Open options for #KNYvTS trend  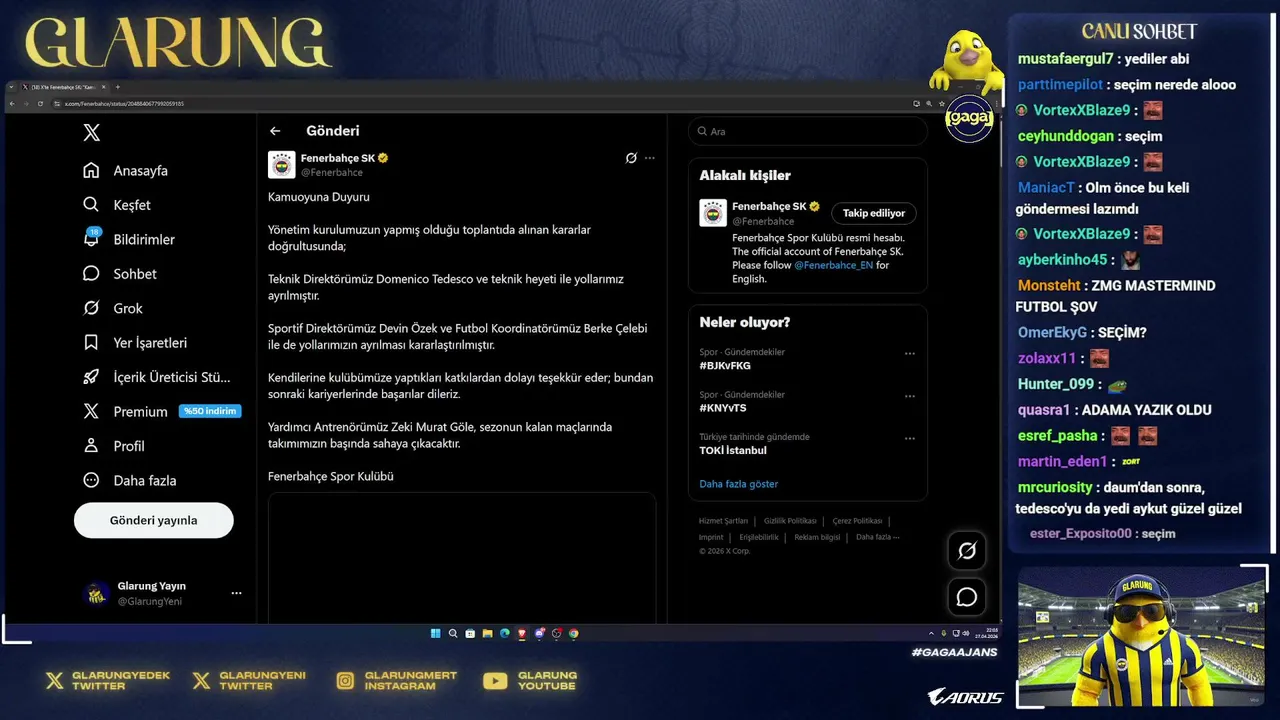point(910,396)
